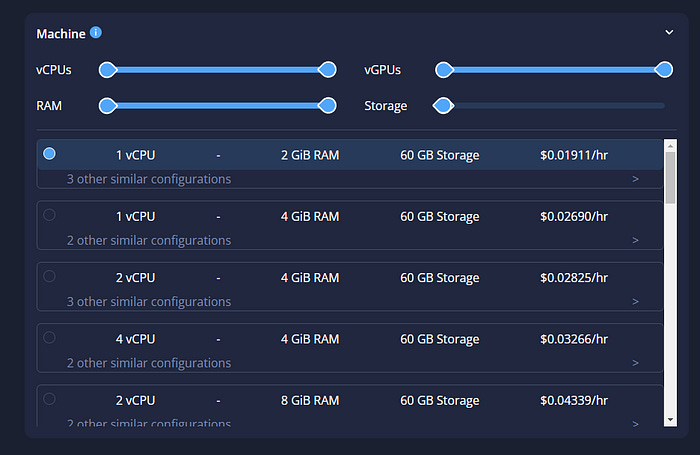Select 1 vCPU 4 GiB RAM radio button
This screenshot has width=700, height=455.
tap(50, 215)
